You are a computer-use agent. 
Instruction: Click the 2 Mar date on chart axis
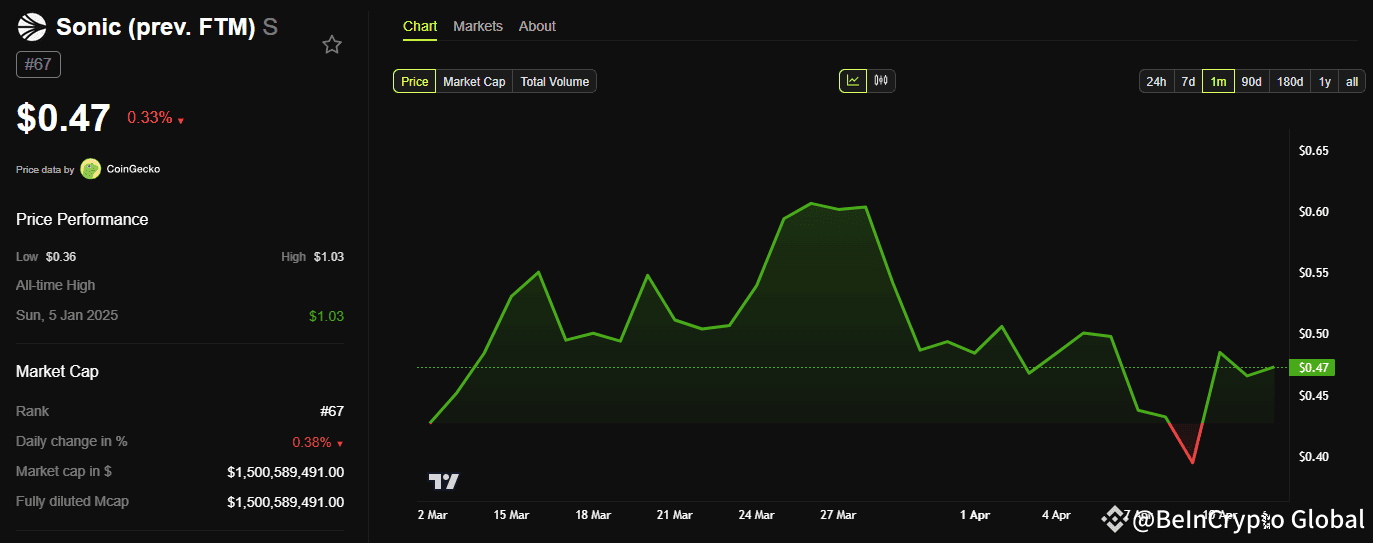coord(434,515)
